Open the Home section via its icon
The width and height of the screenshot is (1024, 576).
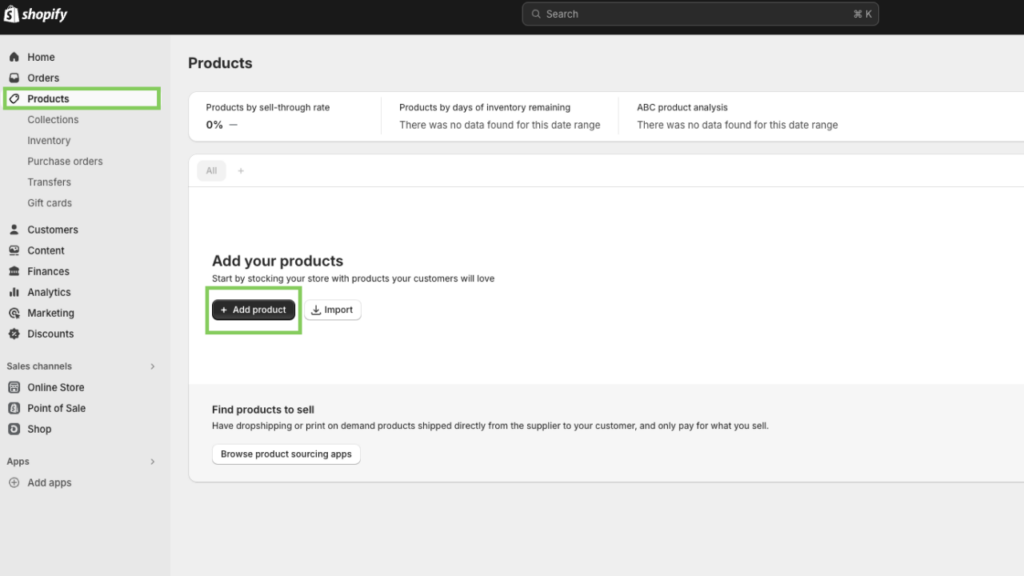[x=15, y=57]
